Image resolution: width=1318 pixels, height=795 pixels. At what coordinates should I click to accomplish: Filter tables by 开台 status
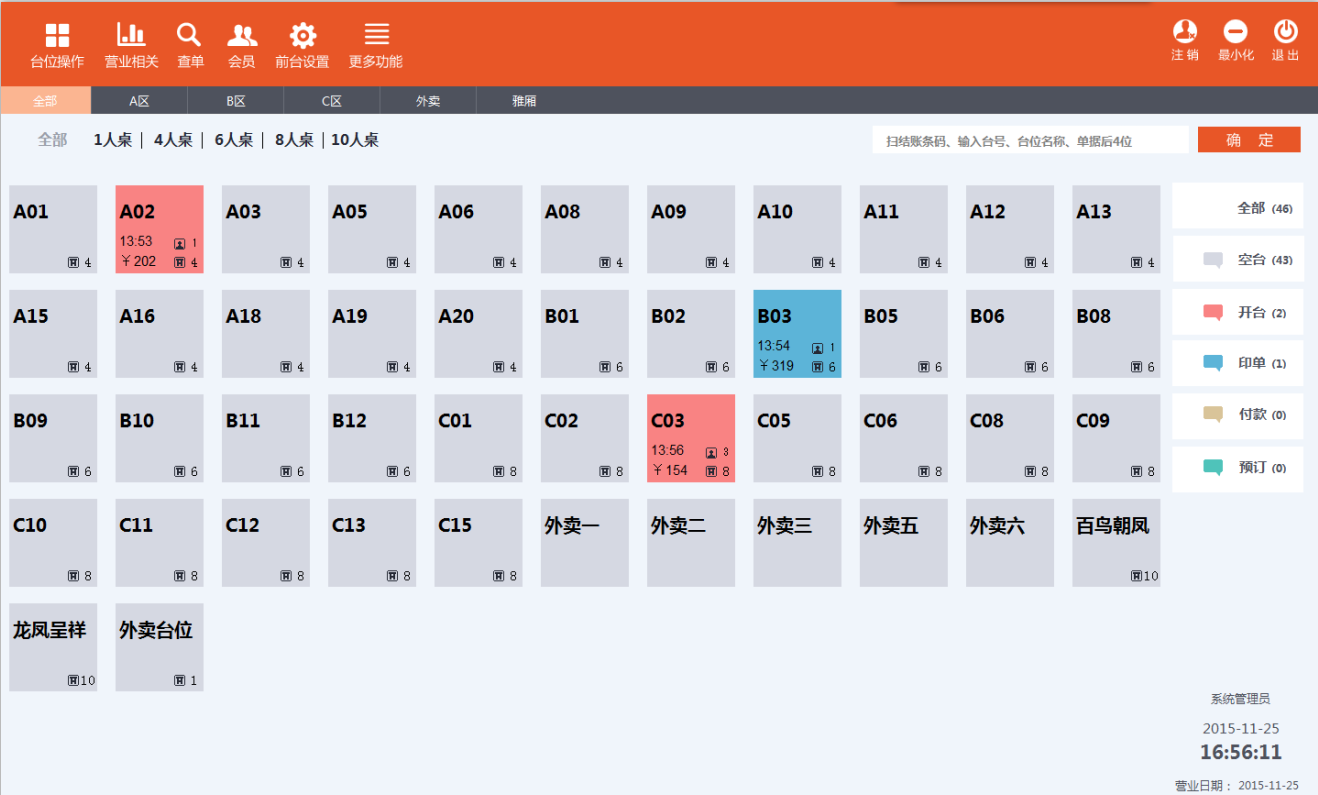pos(1237,313)
